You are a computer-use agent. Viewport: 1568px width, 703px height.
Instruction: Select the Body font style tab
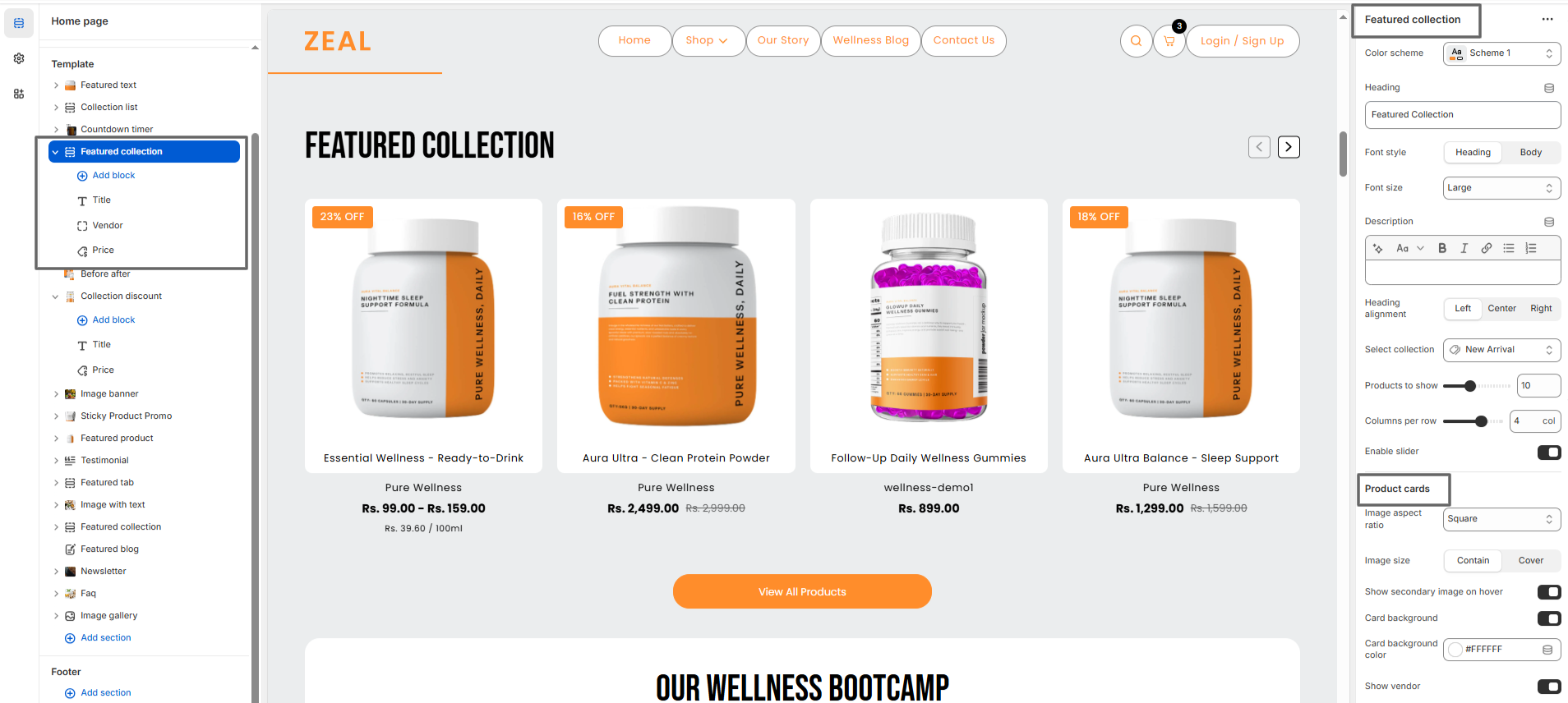pos(1530,152)
